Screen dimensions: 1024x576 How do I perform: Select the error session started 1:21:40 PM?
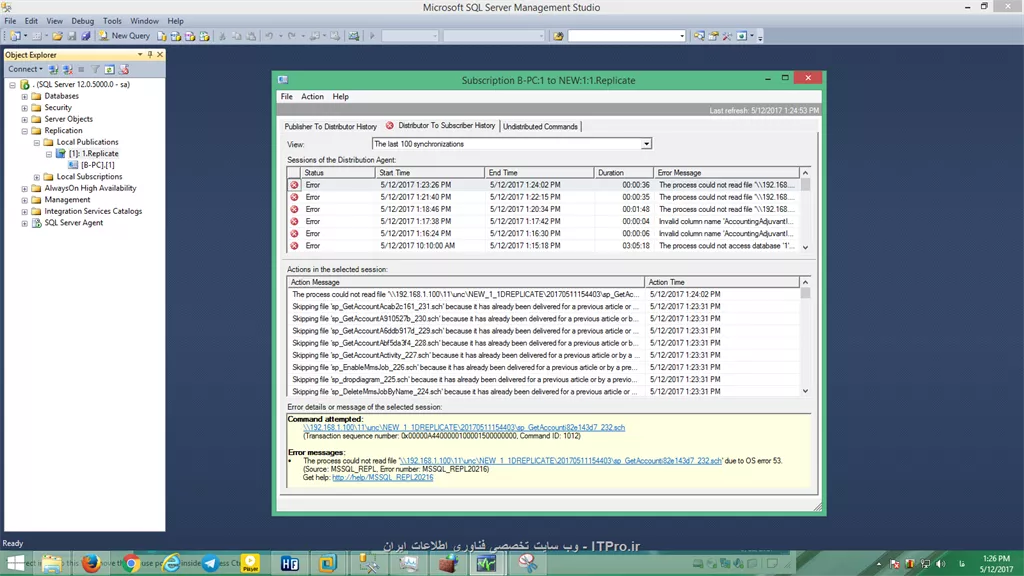(543, 197)
